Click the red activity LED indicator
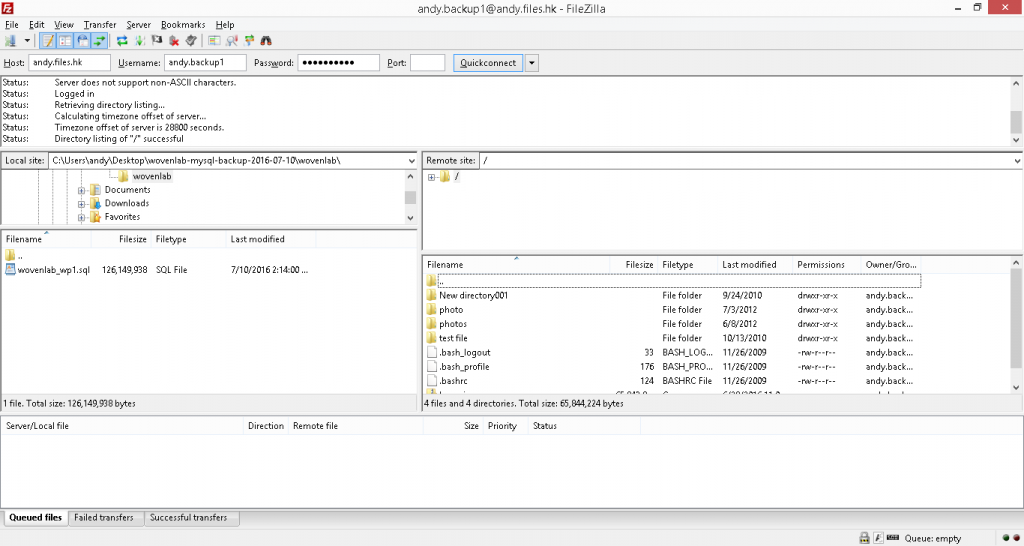Viewport: 1024px width, 546px height. 1016,538
